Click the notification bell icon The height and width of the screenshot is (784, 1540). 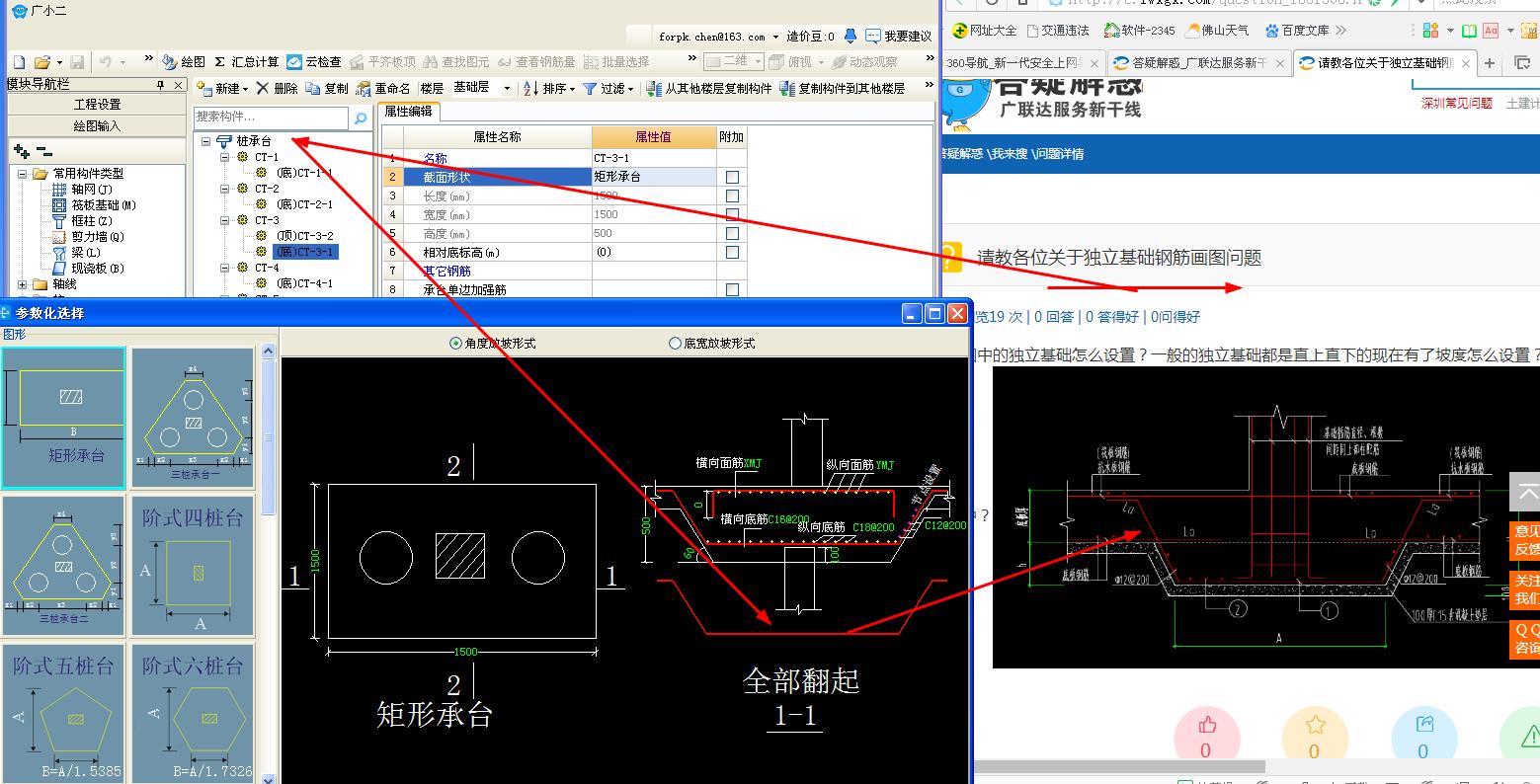point(851,37)
